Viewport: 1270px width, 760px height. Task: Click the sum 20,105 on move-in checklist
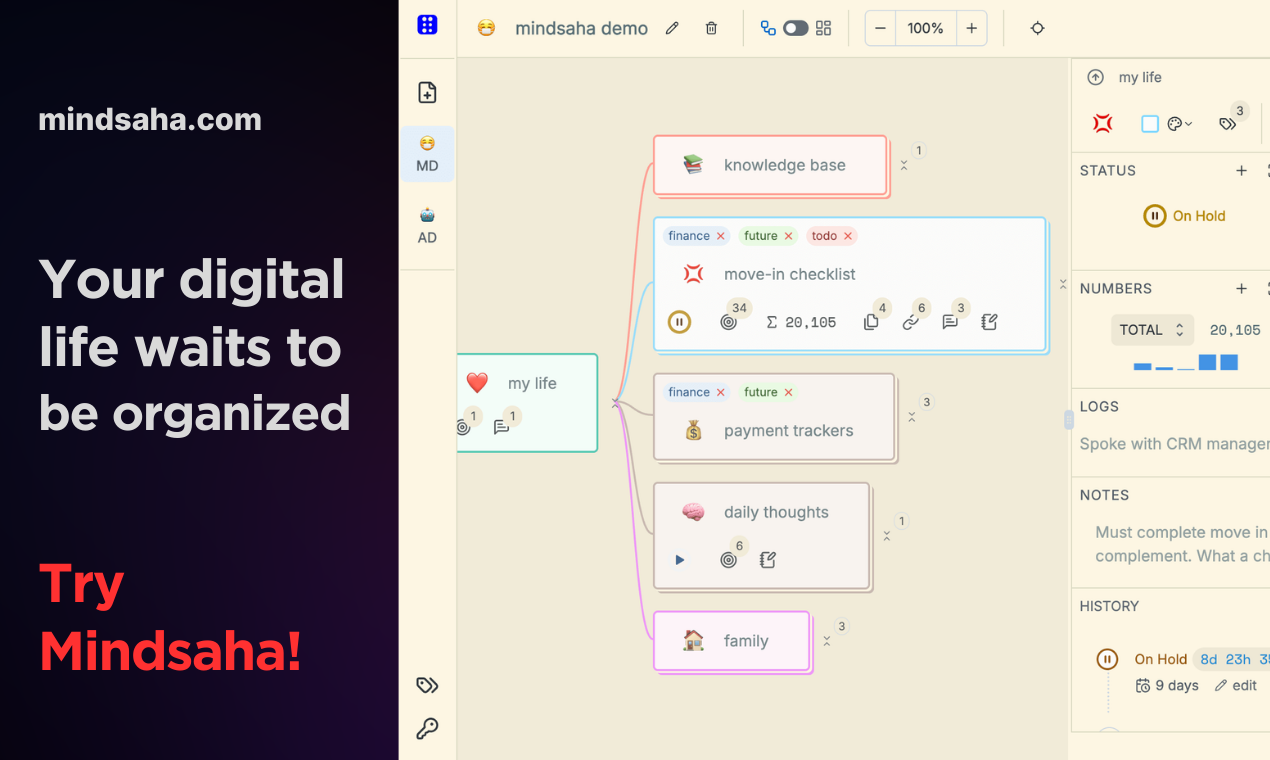pos(801,322)
